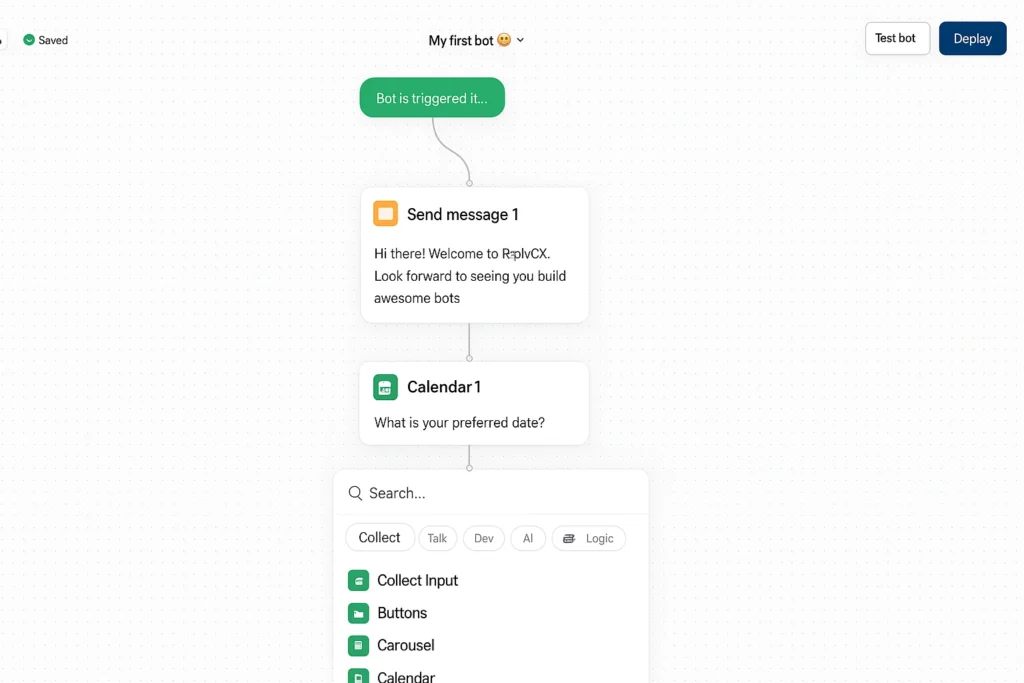1024x683 pixels.
Task: Select the Collect Input block icon
Action: (359, 580)
